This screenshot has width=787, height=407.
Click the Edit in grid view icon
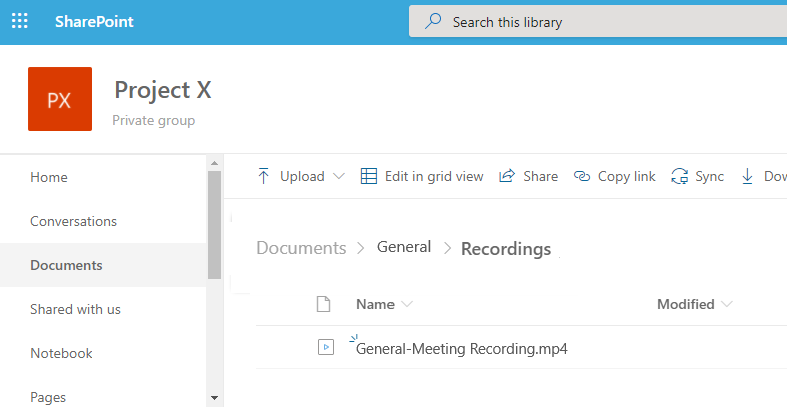(x=369, y=176)
